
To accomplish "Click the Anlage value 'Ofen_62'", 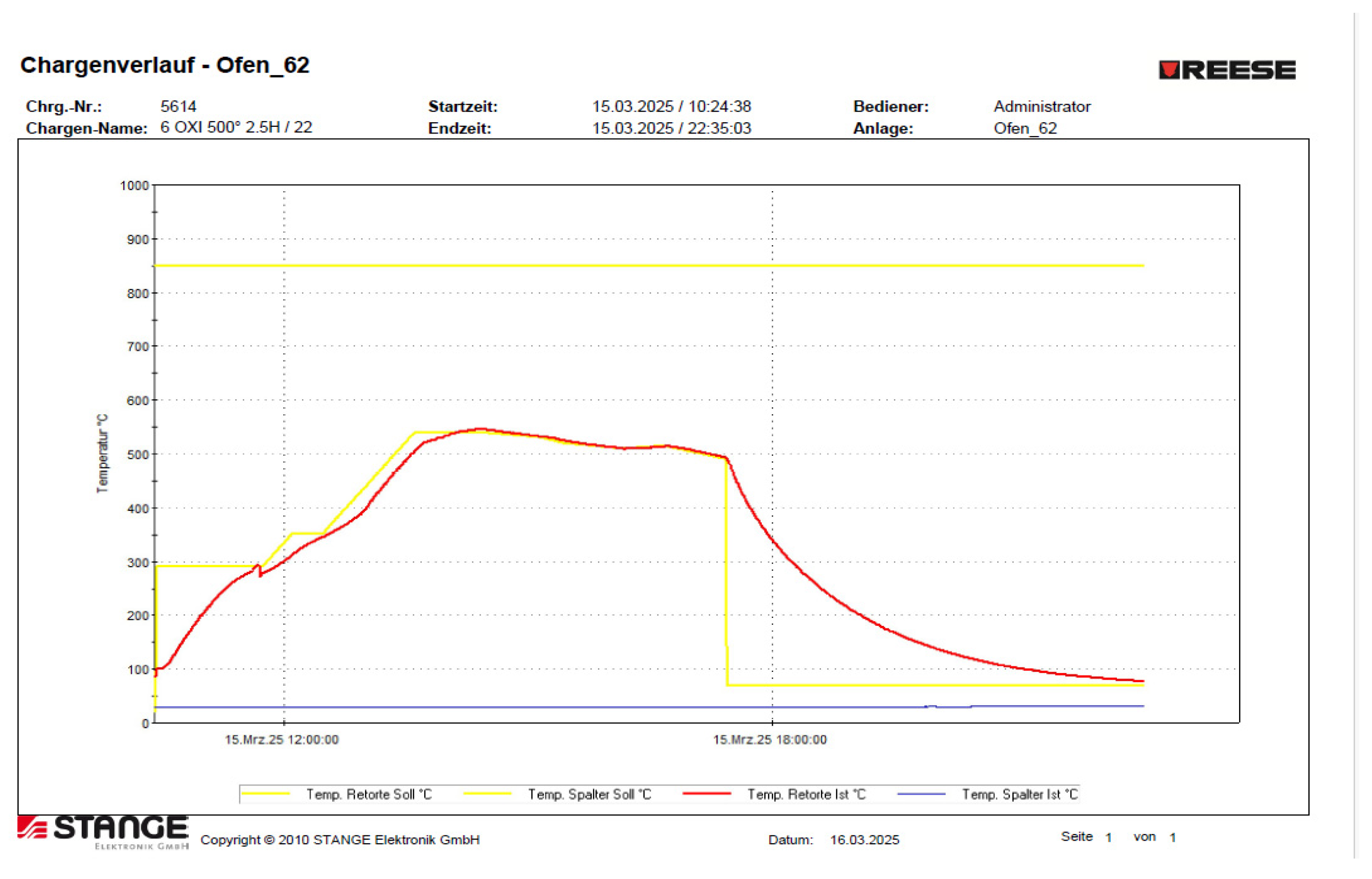I will pyautogui.click(x=1024, y=128).
